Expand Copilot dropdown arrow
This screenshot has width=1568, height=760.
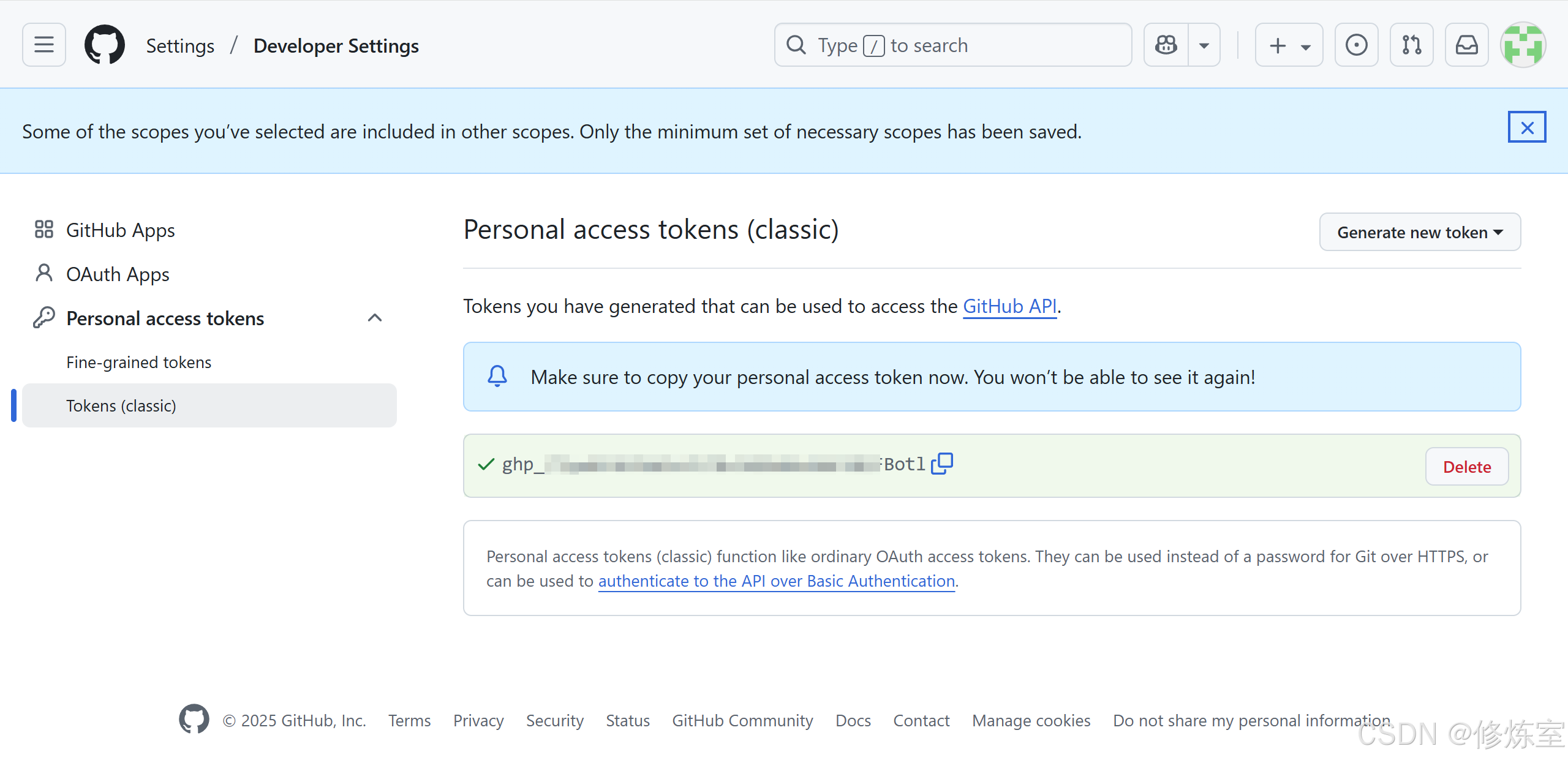click(1204, 45)
